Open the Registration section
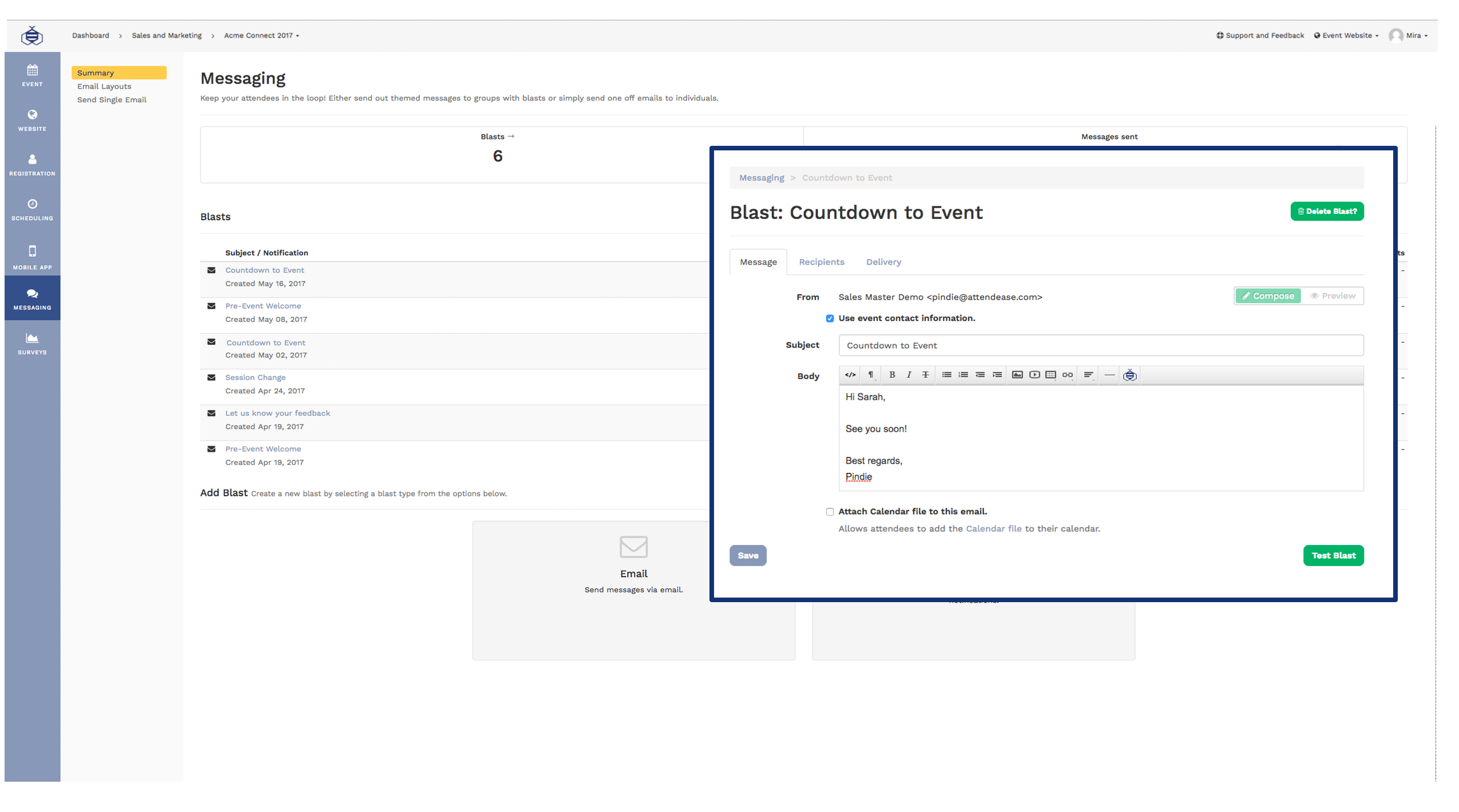The image size is (1459, 812). tap(32, 164)
